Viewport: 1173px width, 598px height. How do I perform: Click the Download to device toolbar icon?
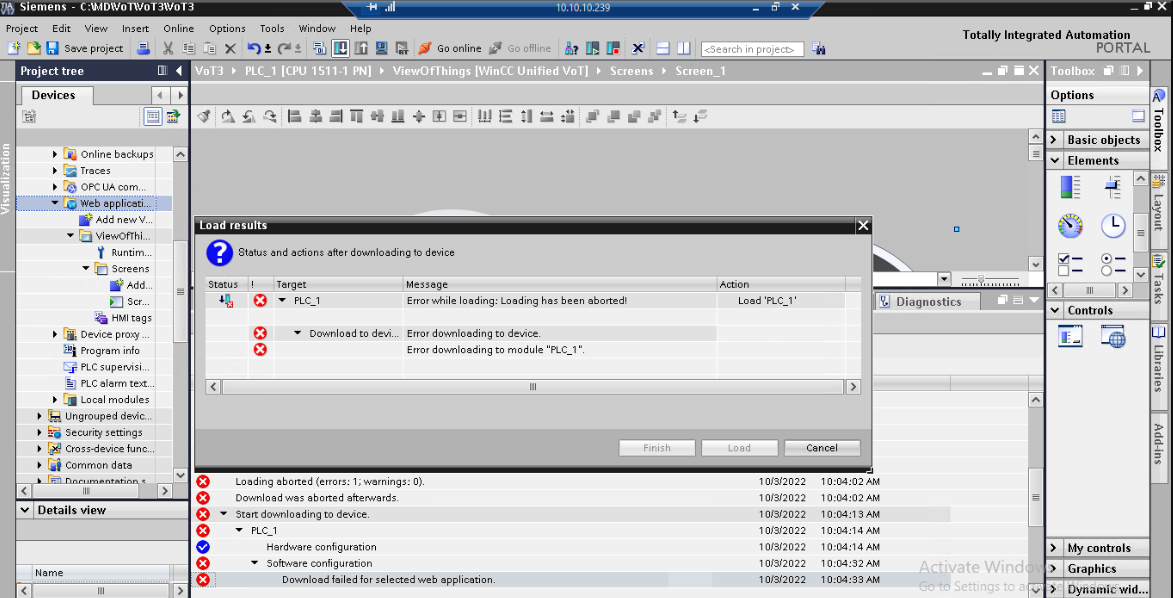pyautogui.click(x=340, y=48)
